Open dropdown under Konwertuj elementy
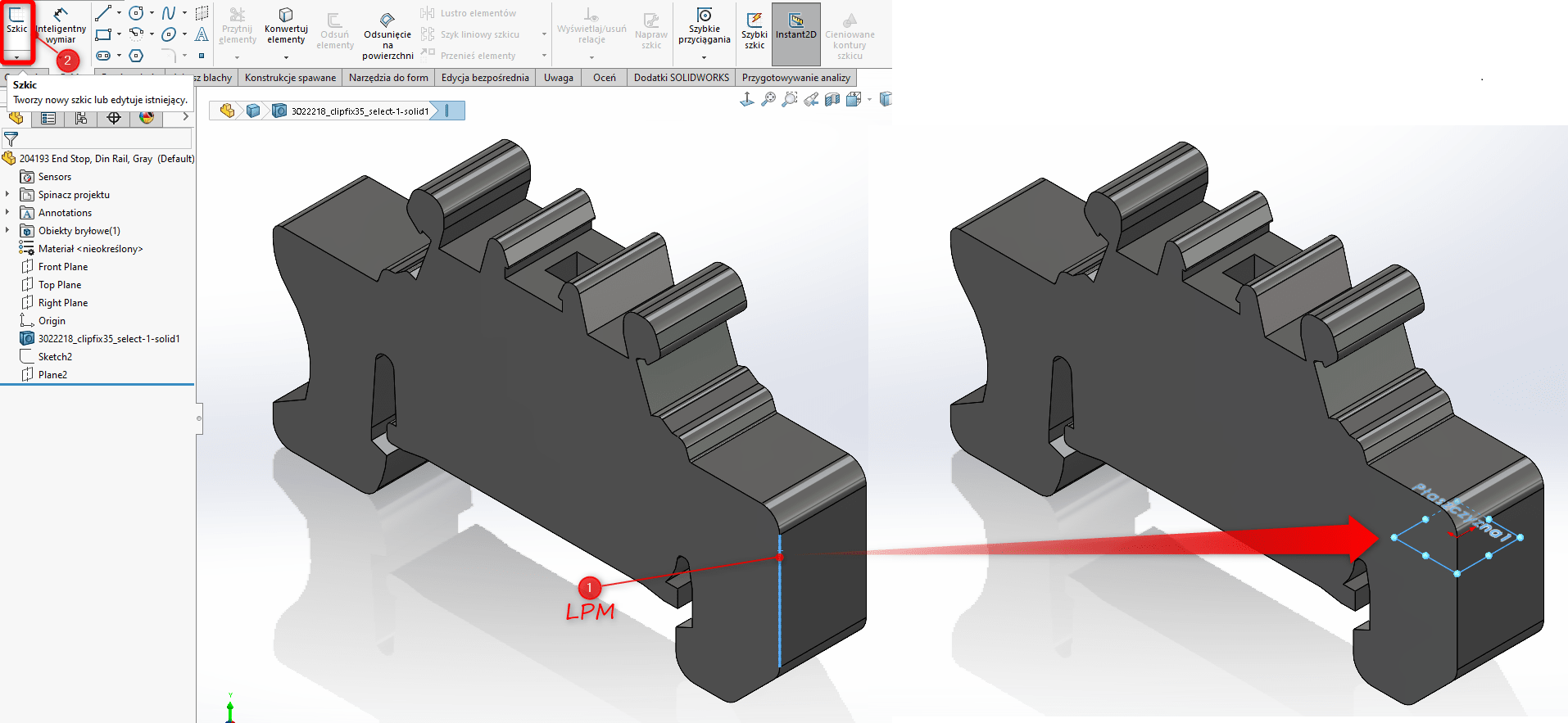Screen dimensions: 1568x723 click(x=286, y=57)
